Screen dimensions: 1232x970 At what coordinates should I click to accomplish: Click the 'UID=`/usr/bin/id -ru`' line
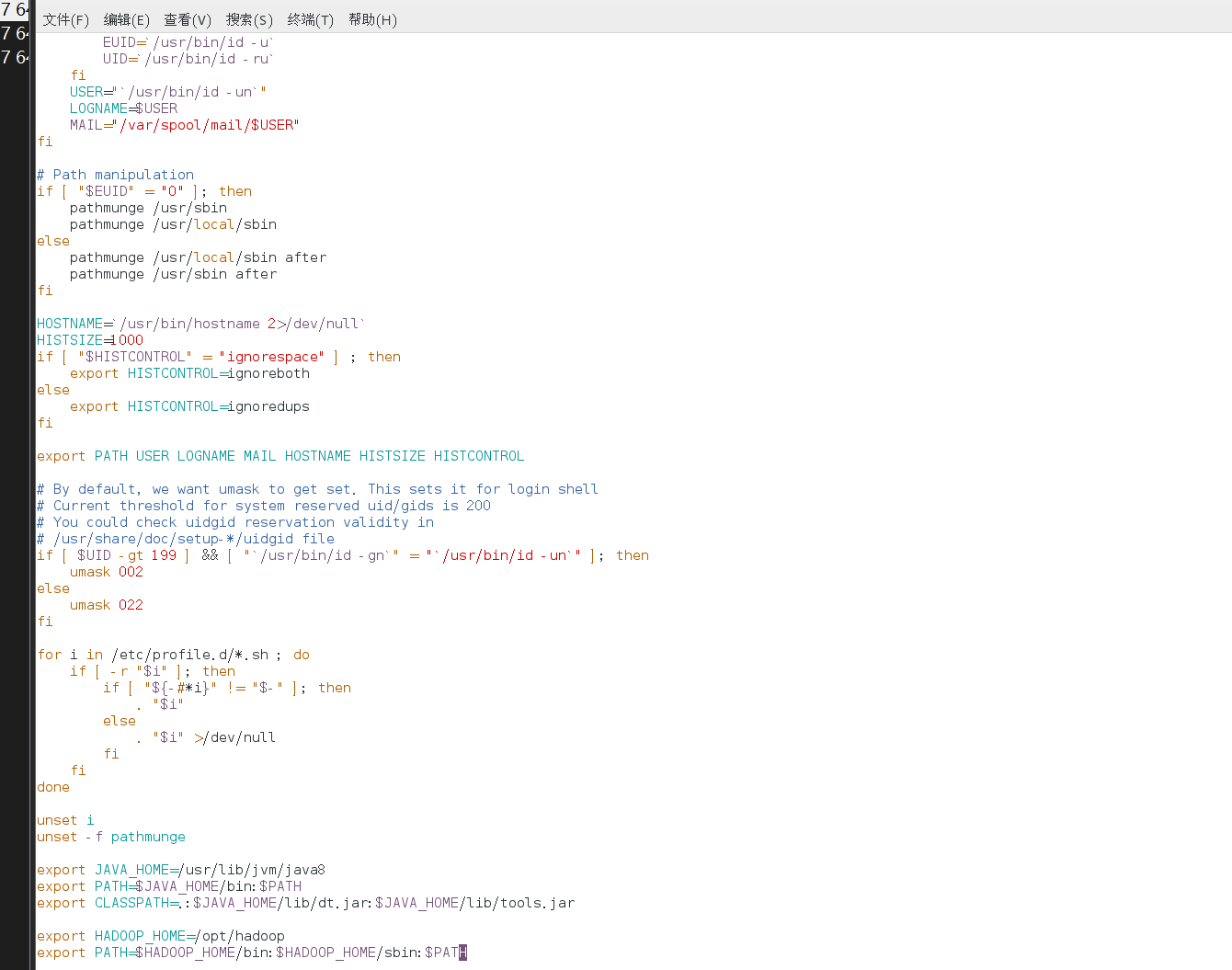point(188,59)
